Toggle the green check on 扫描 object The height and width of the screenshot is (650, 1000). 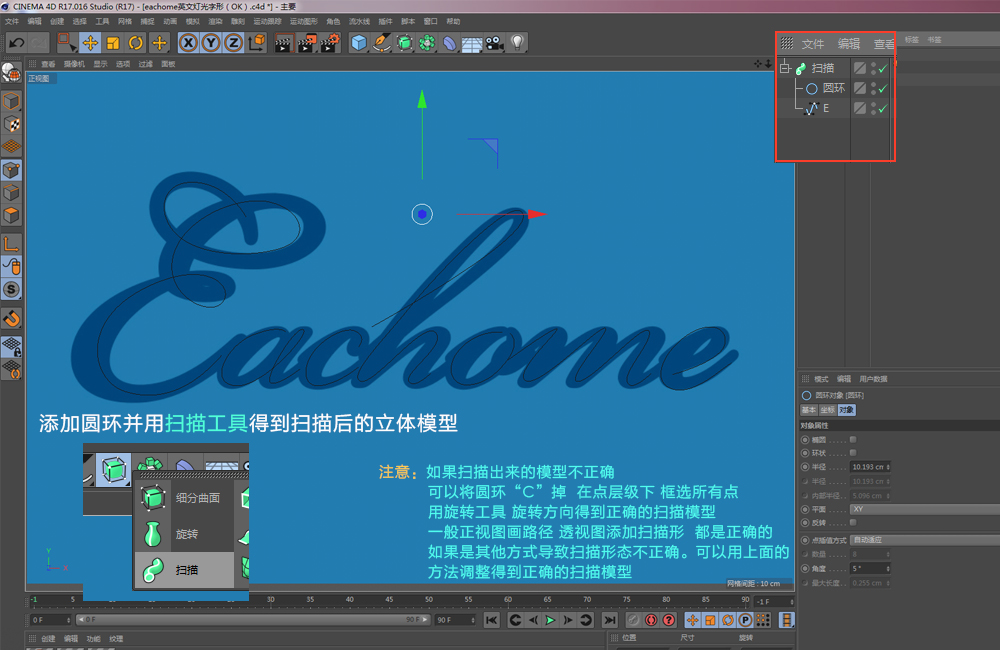pyautogui.click(x=883, y=68)
